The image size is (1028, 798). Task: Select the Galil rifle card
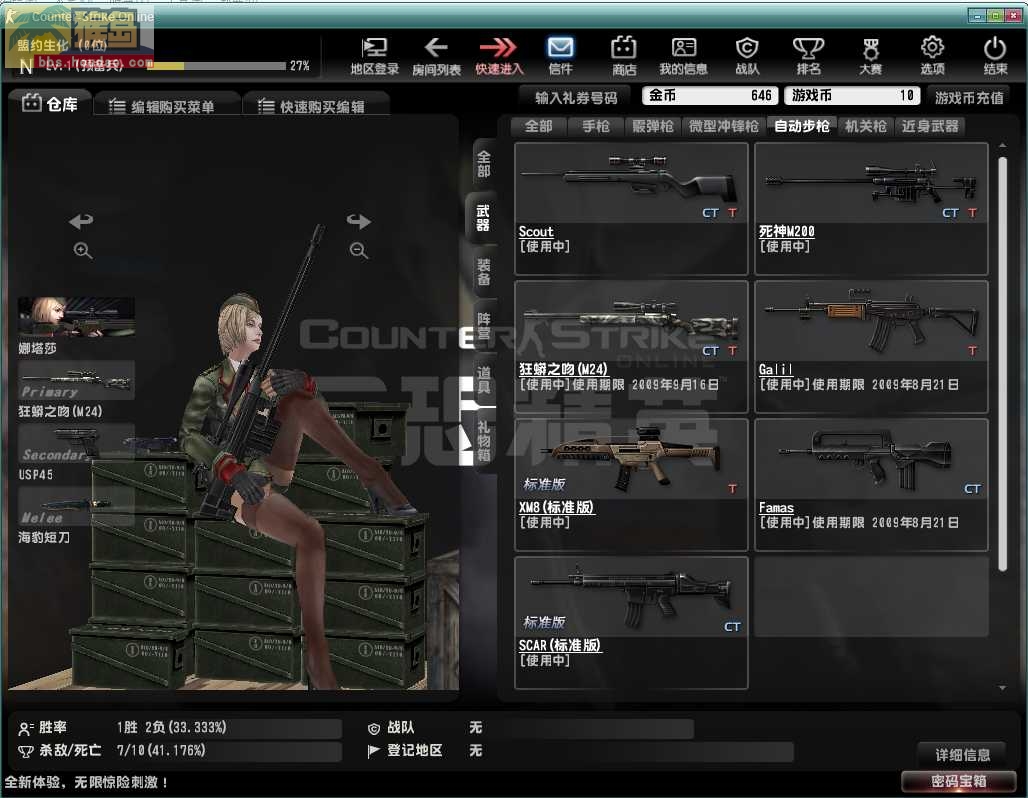click(871, 347)
